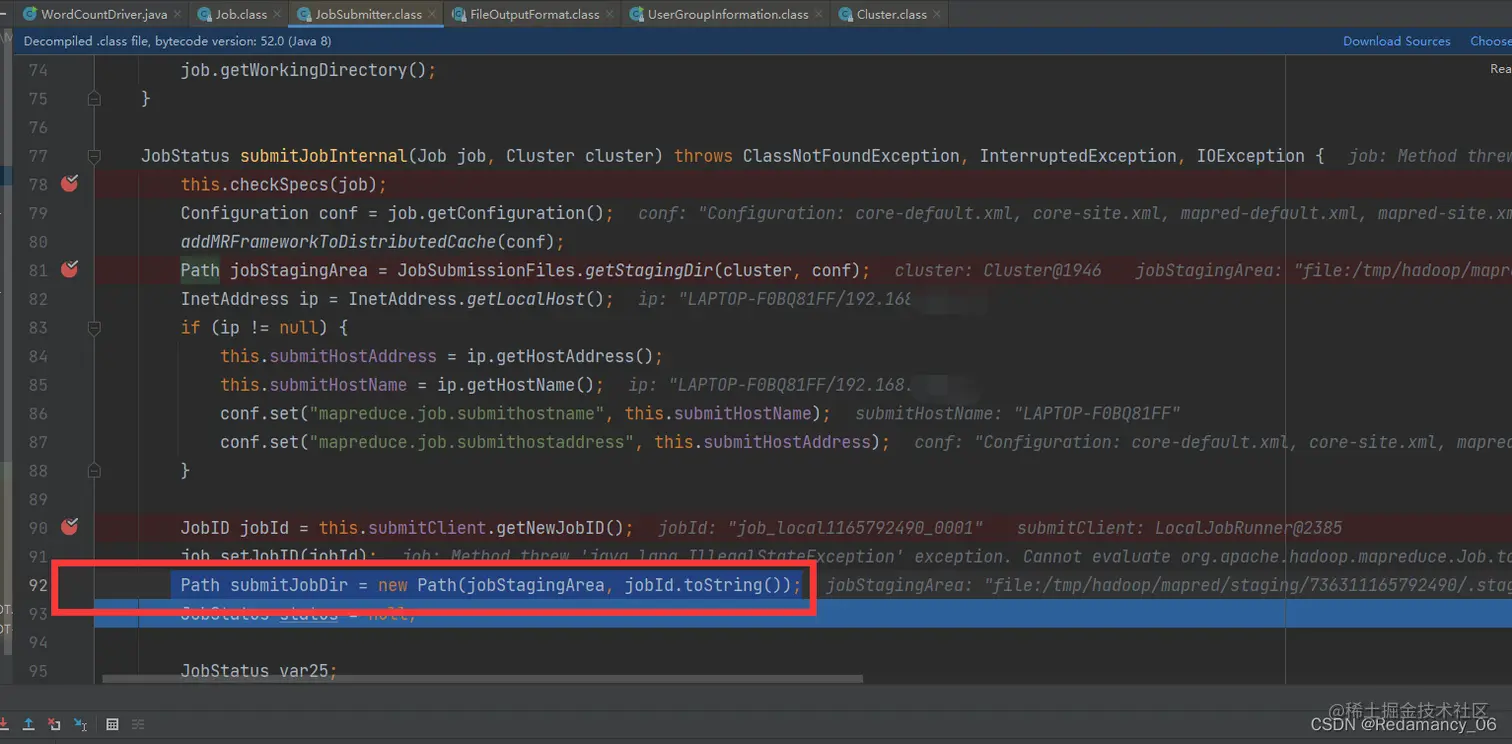Open the FileOutputFormat.class tab

pos(535,15)
